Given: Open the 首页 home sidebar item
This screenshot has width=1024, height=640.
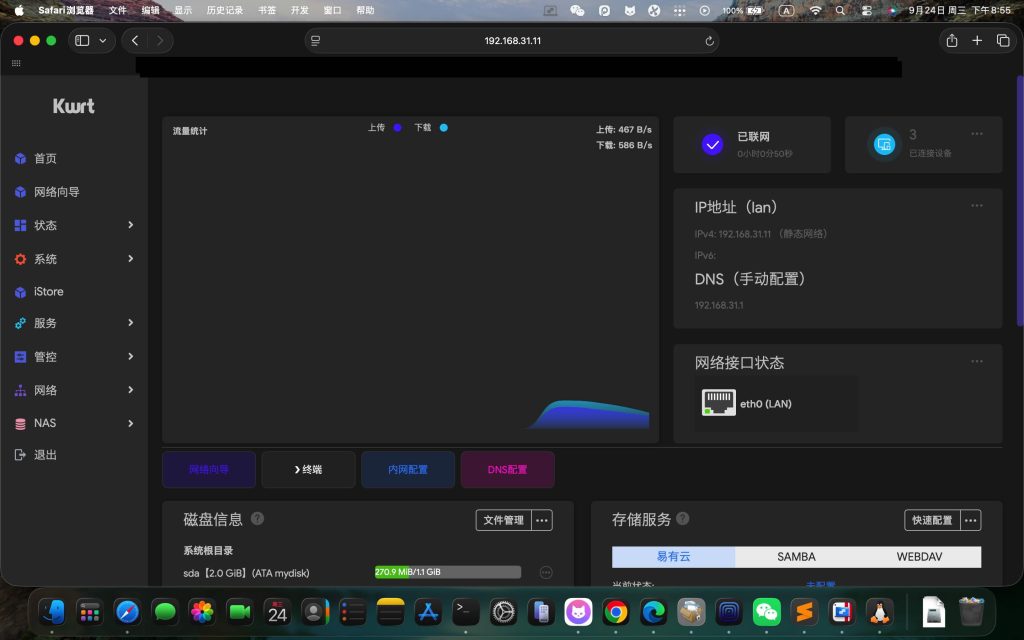Looking at the screenshot, I should point(45,159).
